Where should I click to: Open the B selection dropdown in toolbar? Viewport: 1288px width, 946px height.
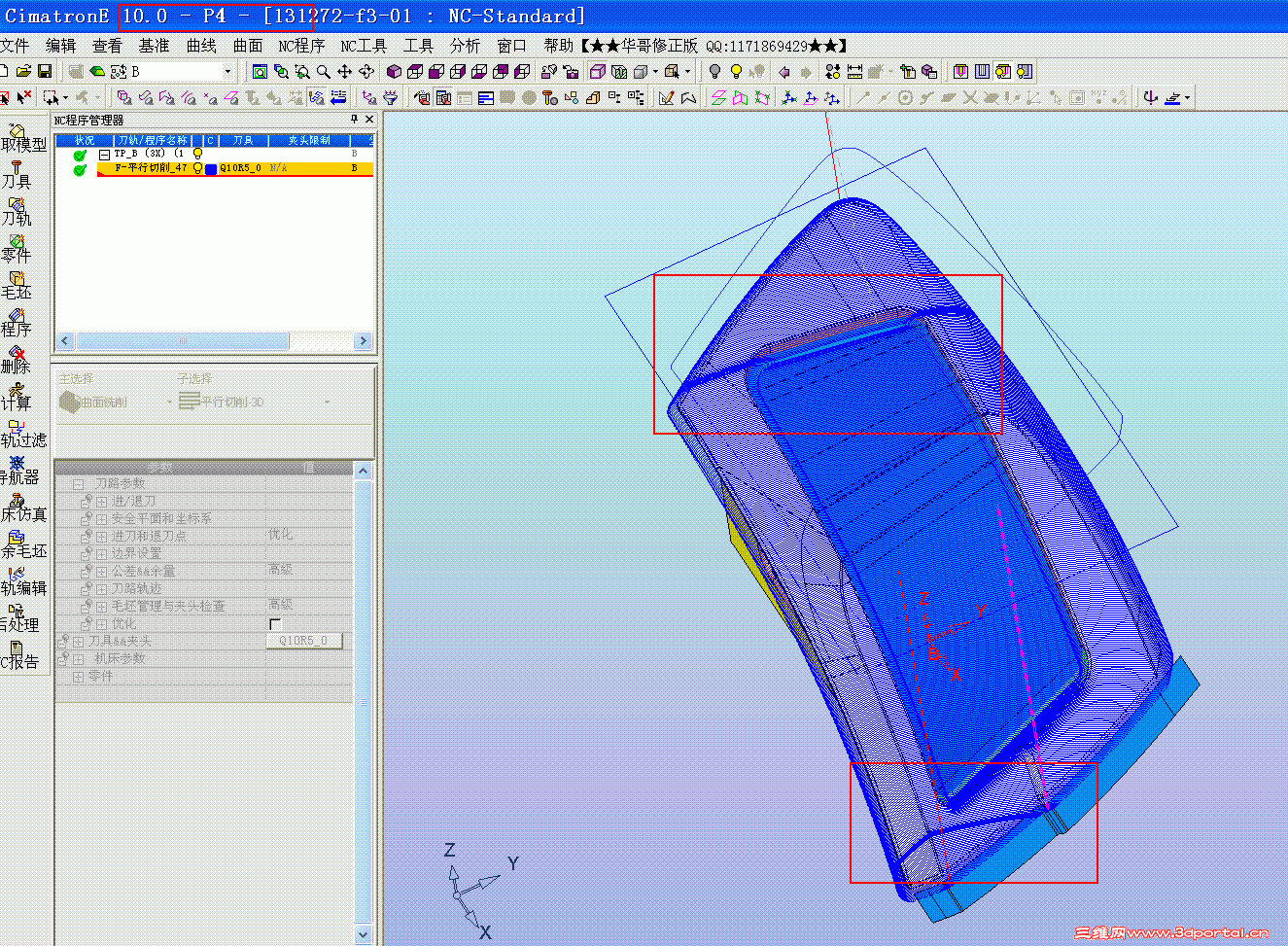227,72
